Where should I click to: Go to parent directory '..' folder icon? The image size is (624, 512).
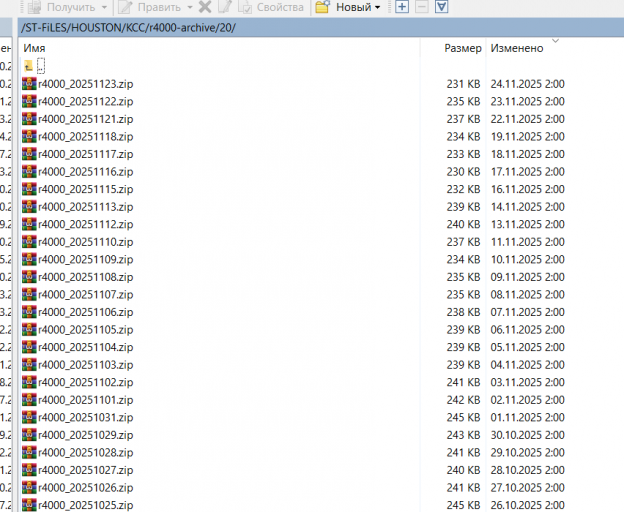29,66
